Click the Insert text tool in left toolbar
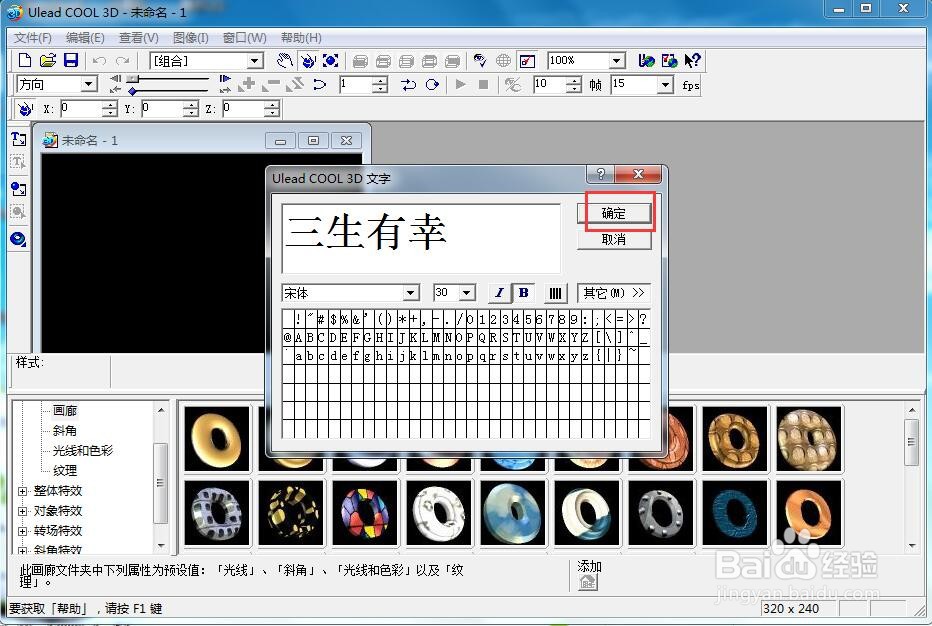The height and width of the screenshot is (626, 932). coord(18,139)
